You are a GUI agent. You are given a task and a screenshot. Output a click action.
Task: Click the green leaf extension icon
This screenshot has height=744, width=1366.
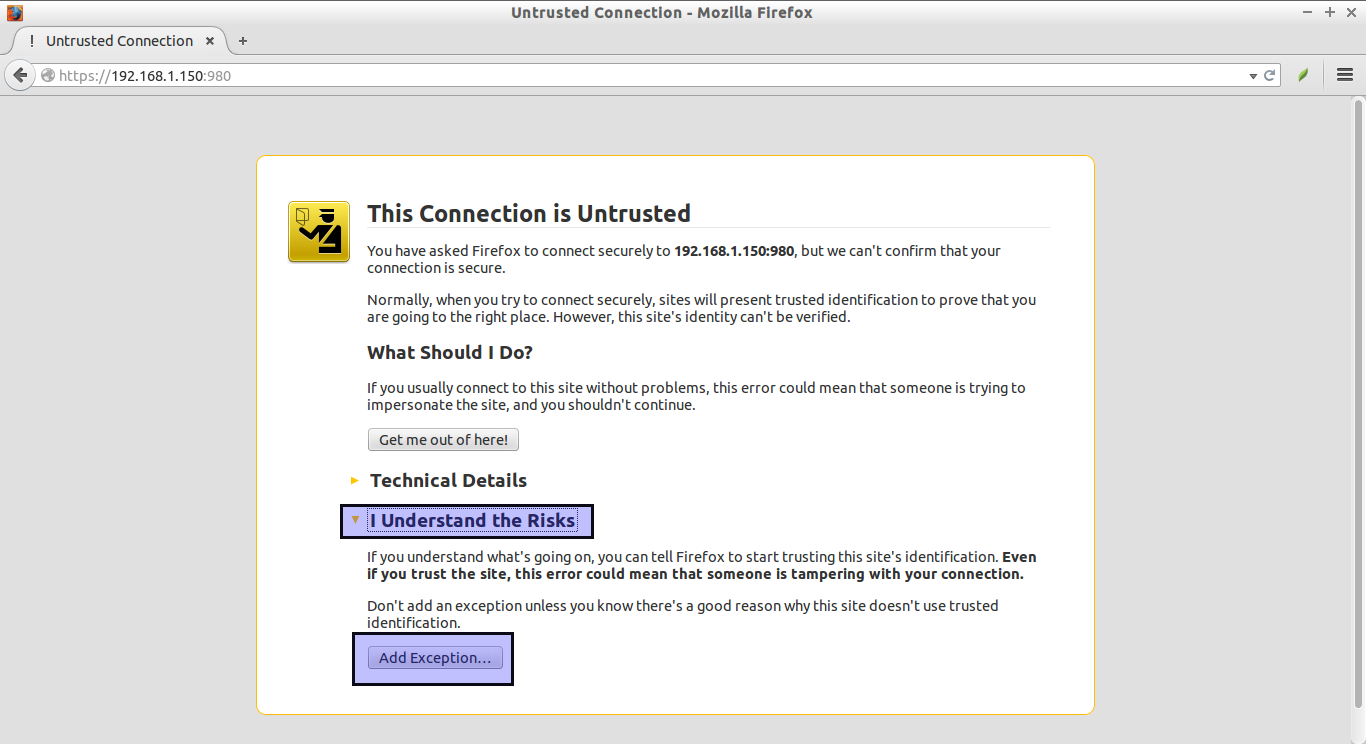click(1303, 75)
